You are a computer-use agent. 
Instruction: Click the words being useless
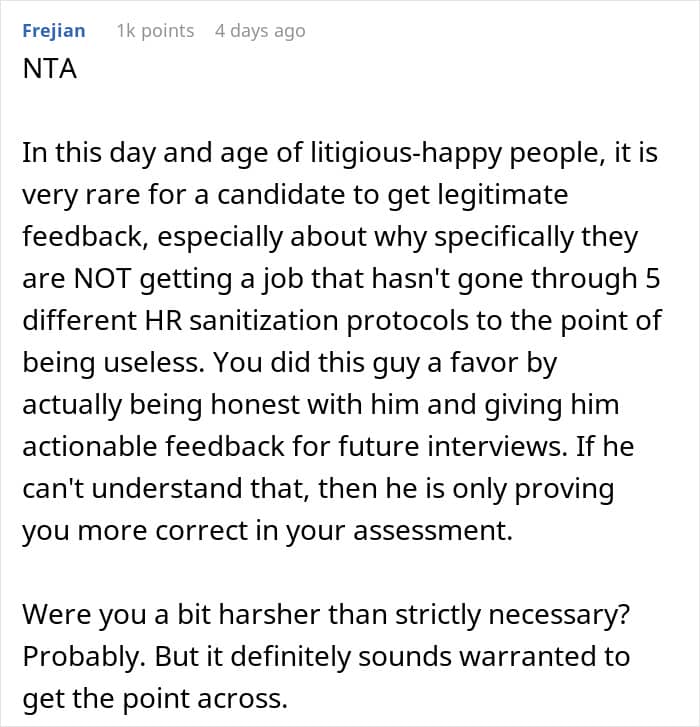tap(113, 363)
